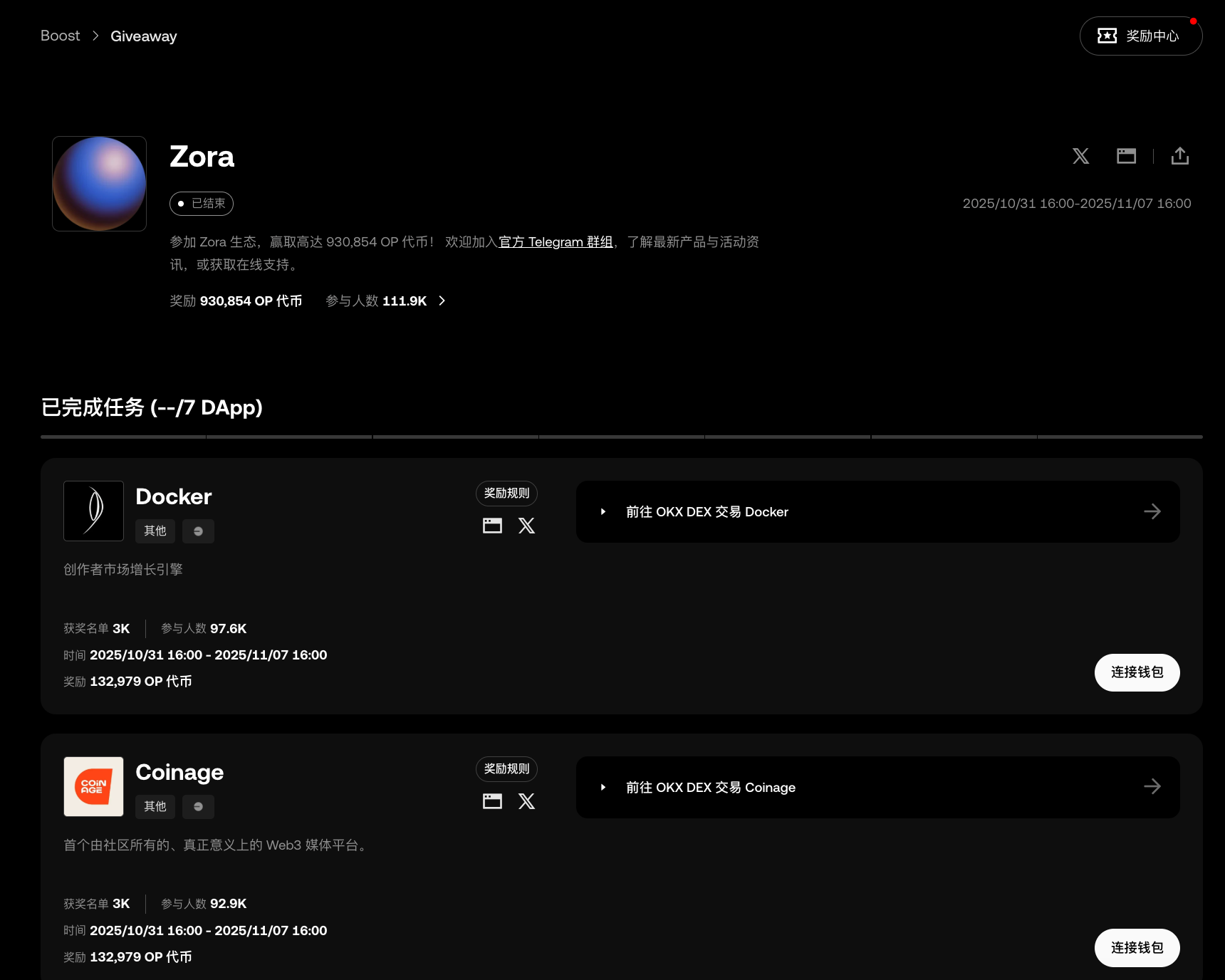Click 连接钱包 button in Coinage card
The height and width of the screenshot is (980, 1225).
(1137, 948)
